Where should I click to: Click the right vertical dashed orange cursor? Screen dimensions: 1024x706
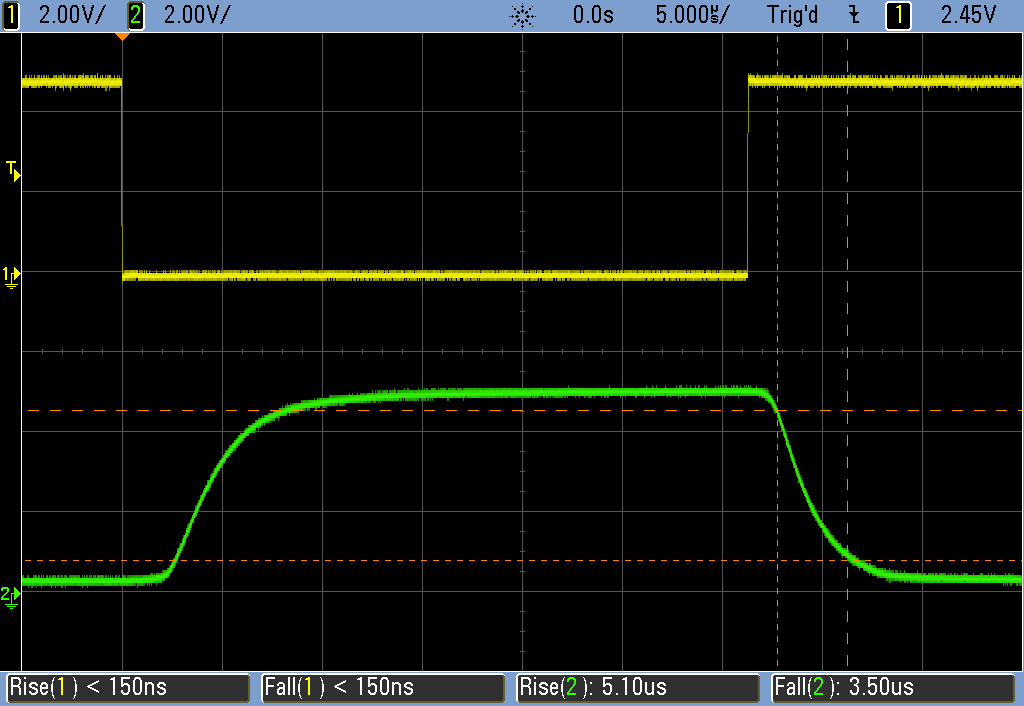coord(848,351)
